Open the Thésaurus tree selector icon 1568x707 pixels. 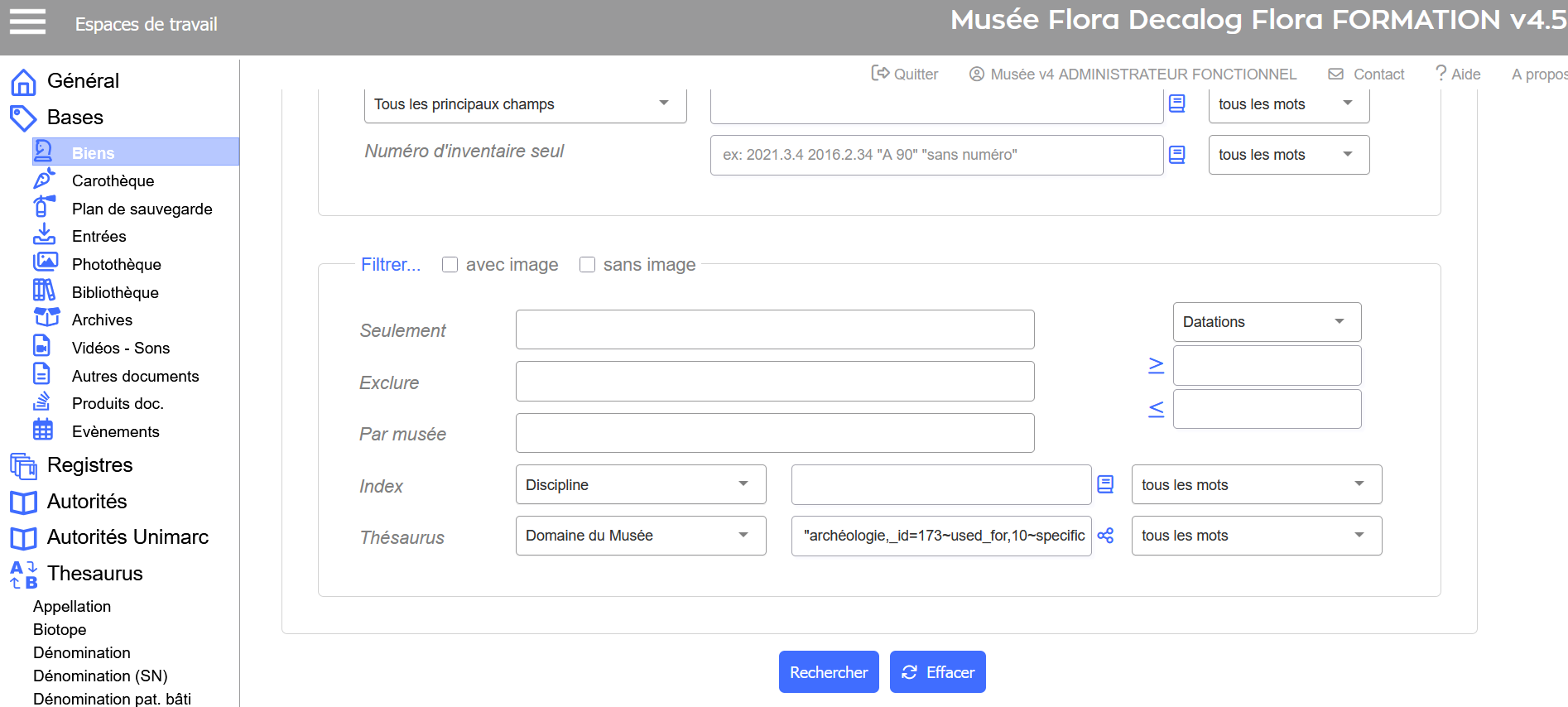[x=1105, y=536]
